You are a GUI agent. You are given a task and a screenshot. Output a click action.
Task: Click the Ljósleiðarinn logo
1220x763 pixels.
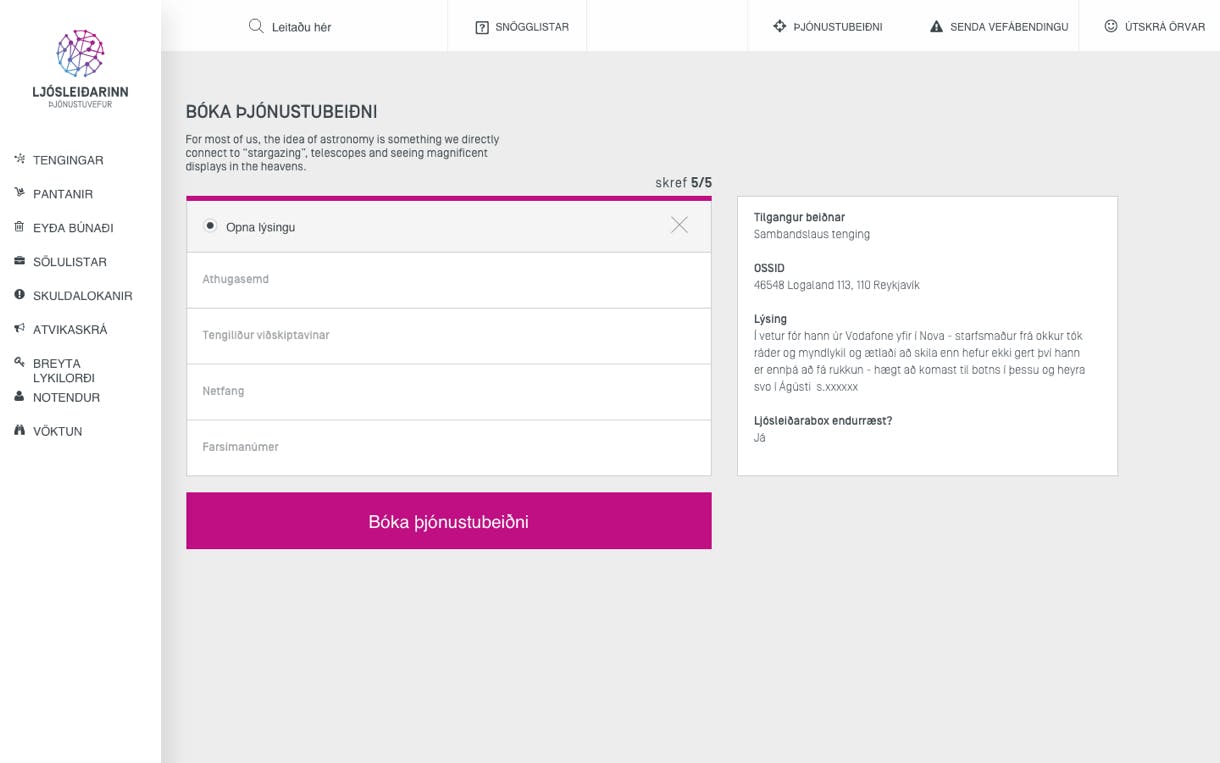[80, 68]
